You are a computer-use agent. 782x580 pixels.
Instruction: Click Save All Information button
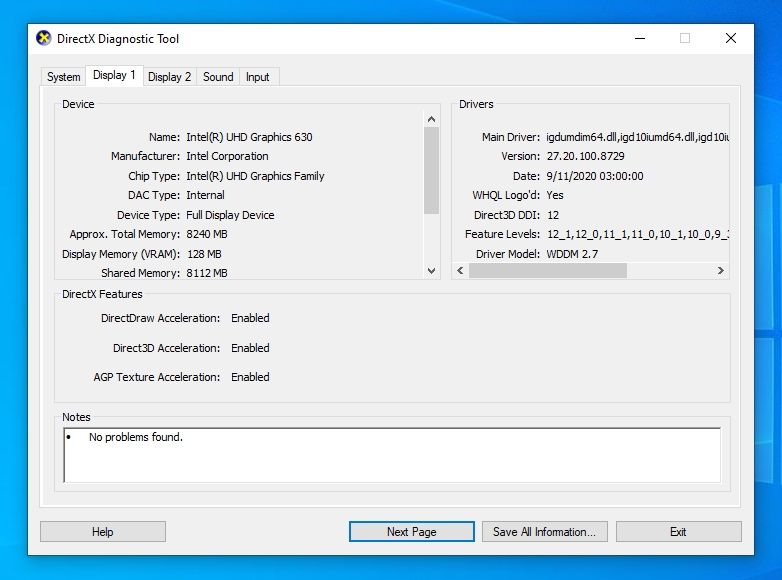click(x=545, y=532)
